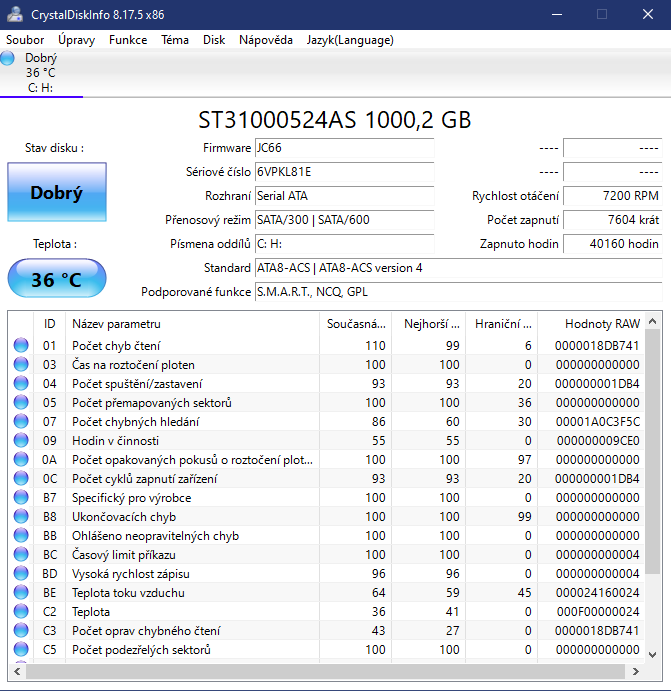Click status orb for Ukončovacích chyb
Viewport: 671px width, 691px height.
pos(21,516)
